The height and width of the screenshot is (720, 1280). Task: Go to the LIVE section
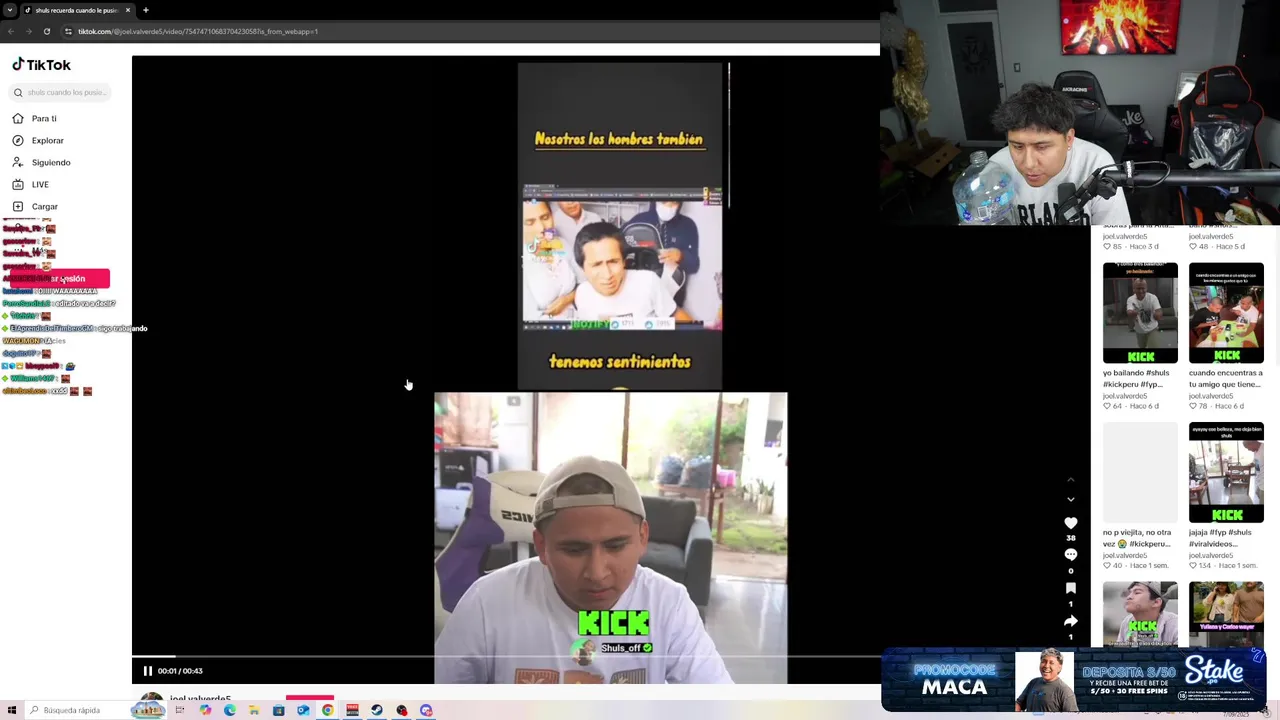pos(40,184)
